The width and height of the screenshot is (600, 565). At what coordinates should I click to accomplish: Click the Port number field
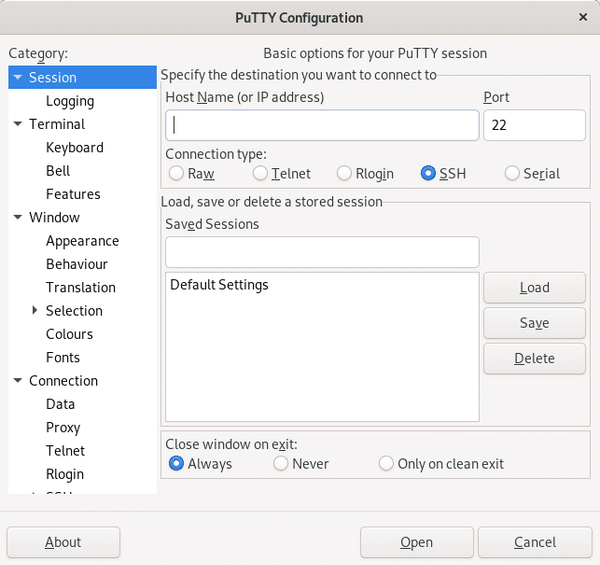[x=534, y=125]
